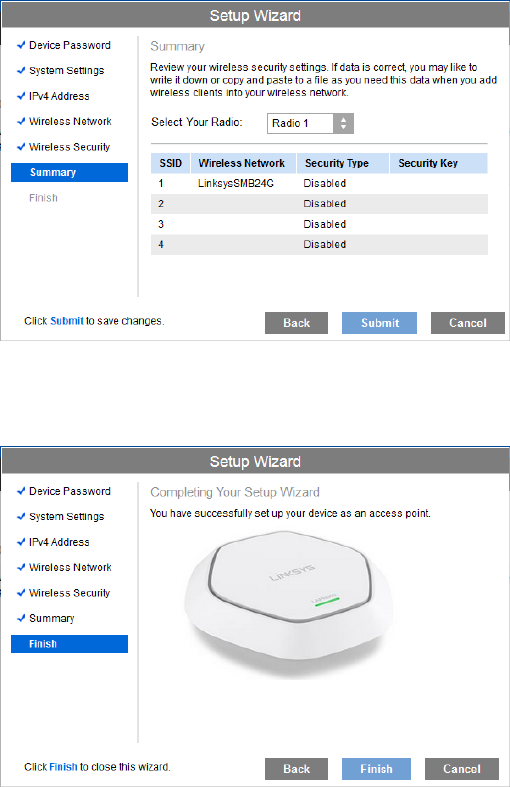510x787 pixels.
Task: Click the Radio 1 spinner arrows
Action: point(343,123)
